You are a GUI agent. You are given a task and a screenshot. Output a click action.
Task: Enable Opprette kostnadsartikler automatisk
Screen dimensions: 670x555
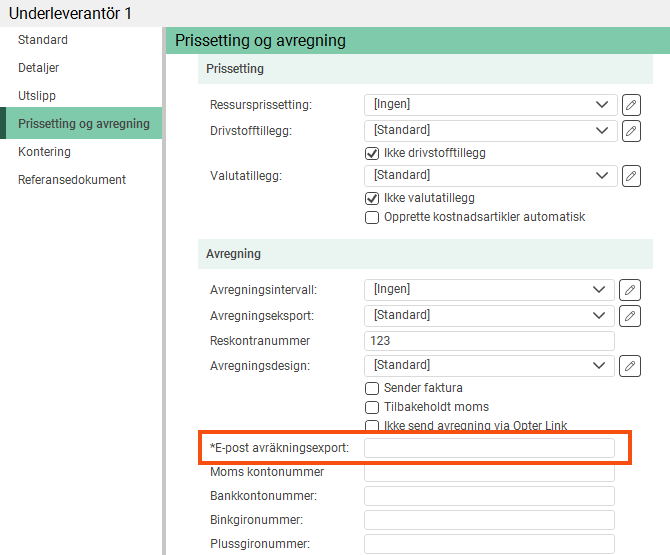pyautogui.click(x=372, y=217)
